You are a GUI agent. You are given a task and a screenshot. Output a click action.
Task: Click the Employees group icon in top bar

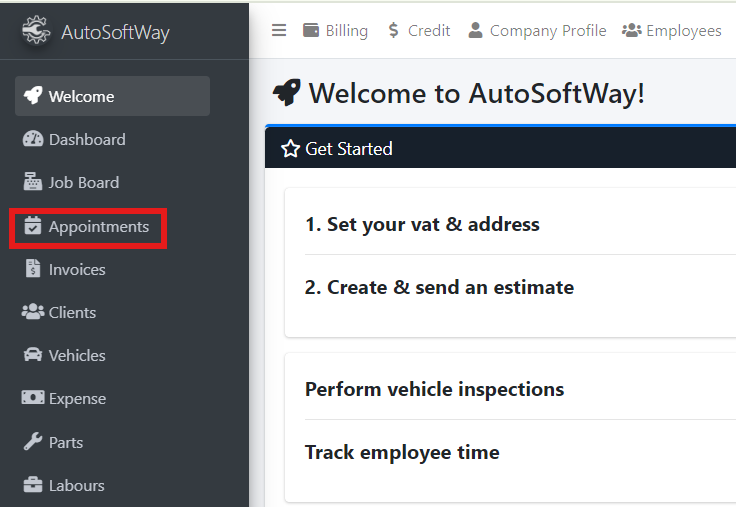[x=632, y=30]
